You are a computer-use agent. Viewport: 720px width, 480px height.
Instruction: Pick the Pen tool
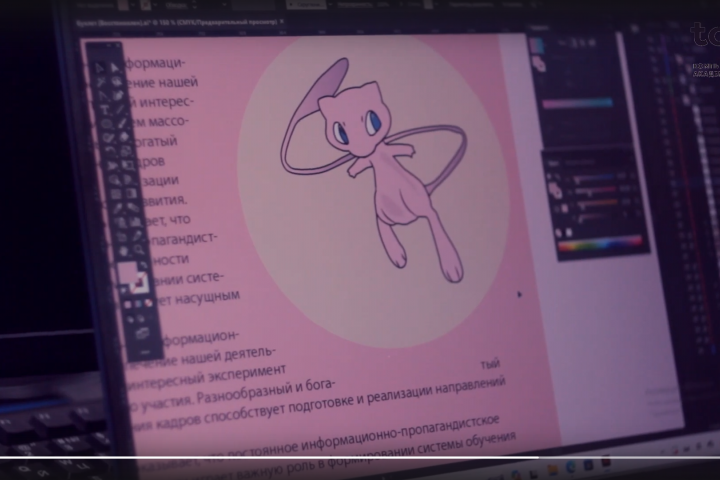point(103,96)
